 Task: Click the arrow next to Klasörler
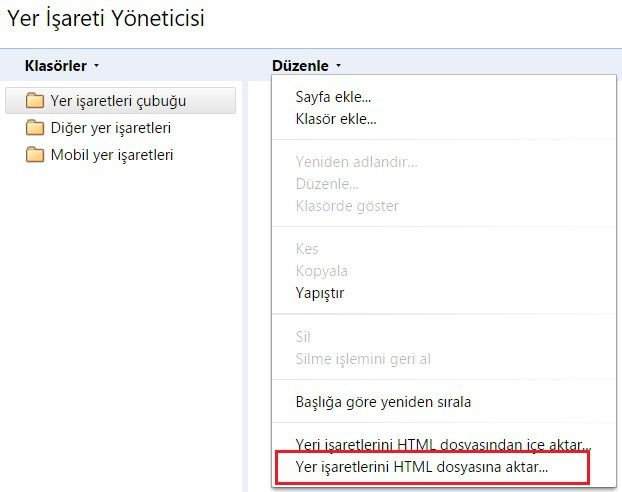96,66
